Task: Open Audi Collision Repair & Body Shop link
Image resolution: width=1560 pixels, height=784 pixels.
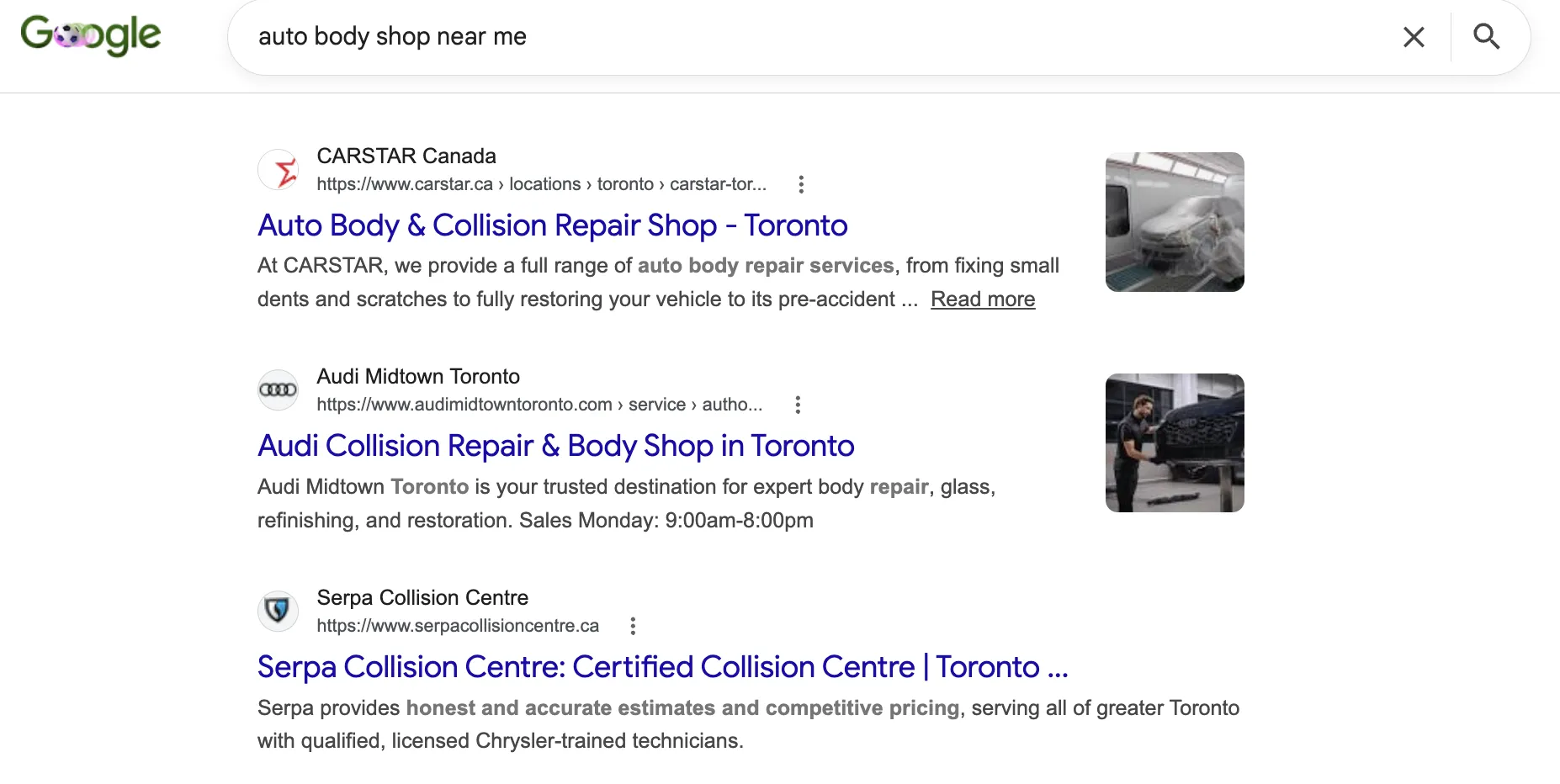Action: (x=555, y=446)
